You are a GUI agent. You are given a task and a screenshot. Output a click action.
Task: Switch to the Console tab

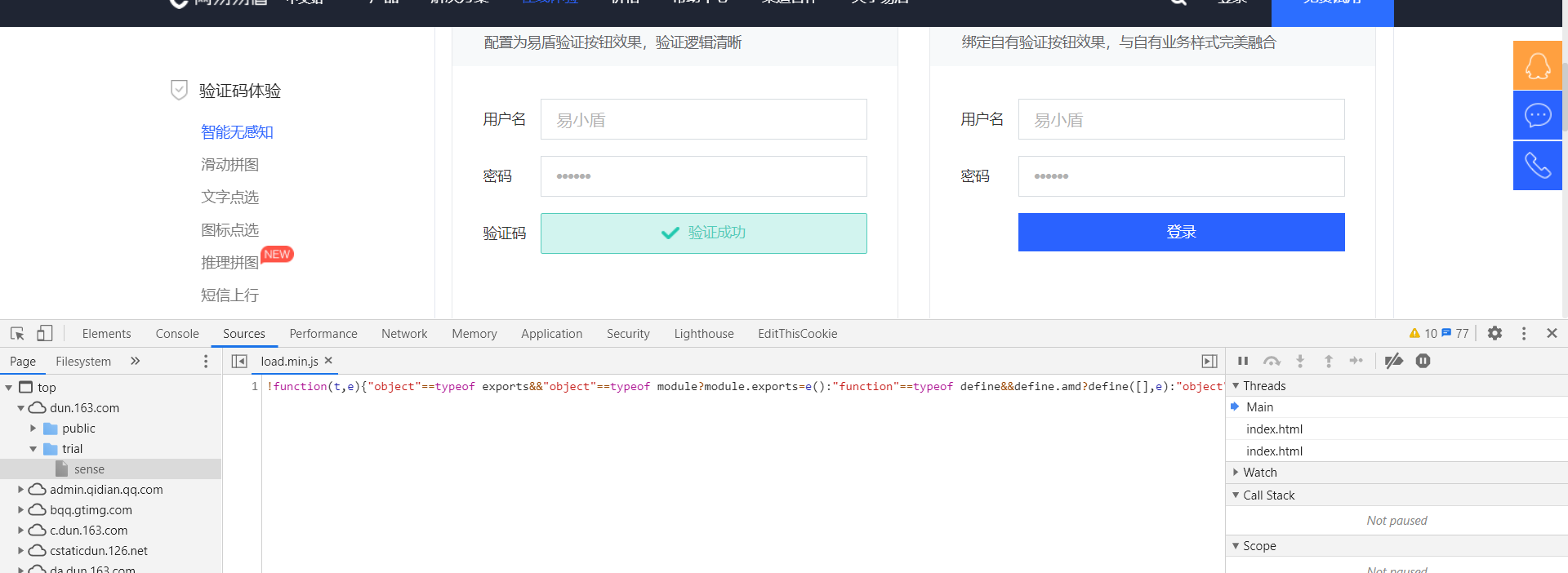[177, 334]
